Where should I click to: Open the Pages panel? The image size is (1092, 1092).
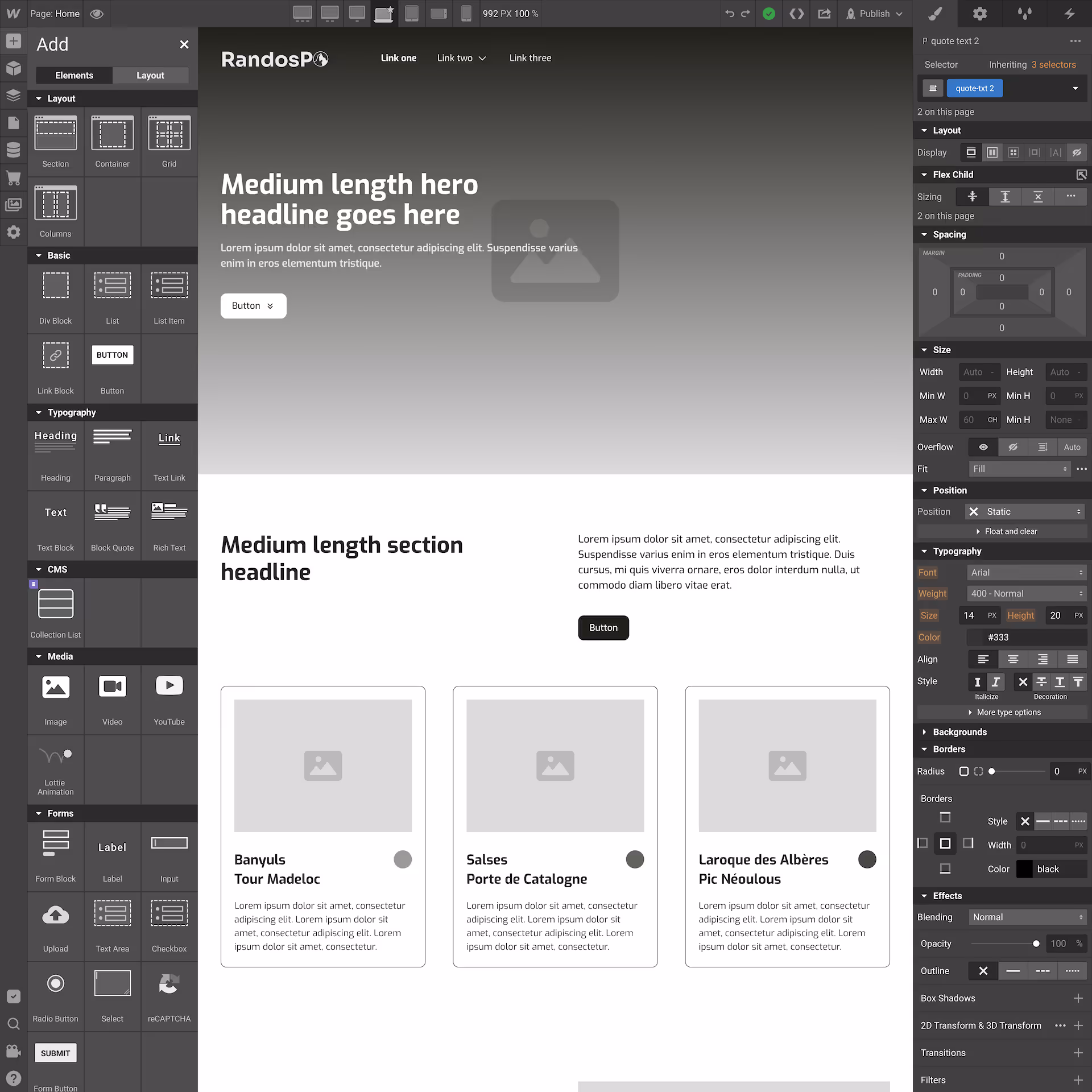(x=14, y=122)
